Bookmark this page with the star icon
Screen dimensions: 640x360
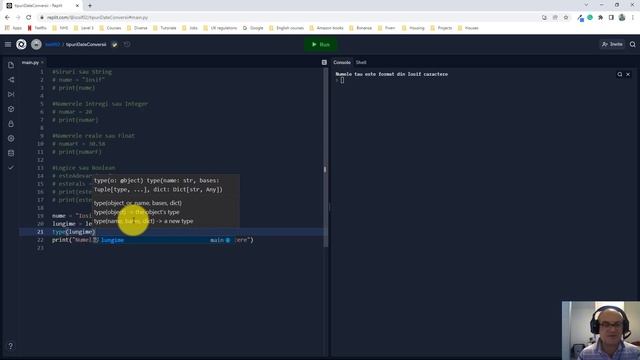[x=566, y=18]
